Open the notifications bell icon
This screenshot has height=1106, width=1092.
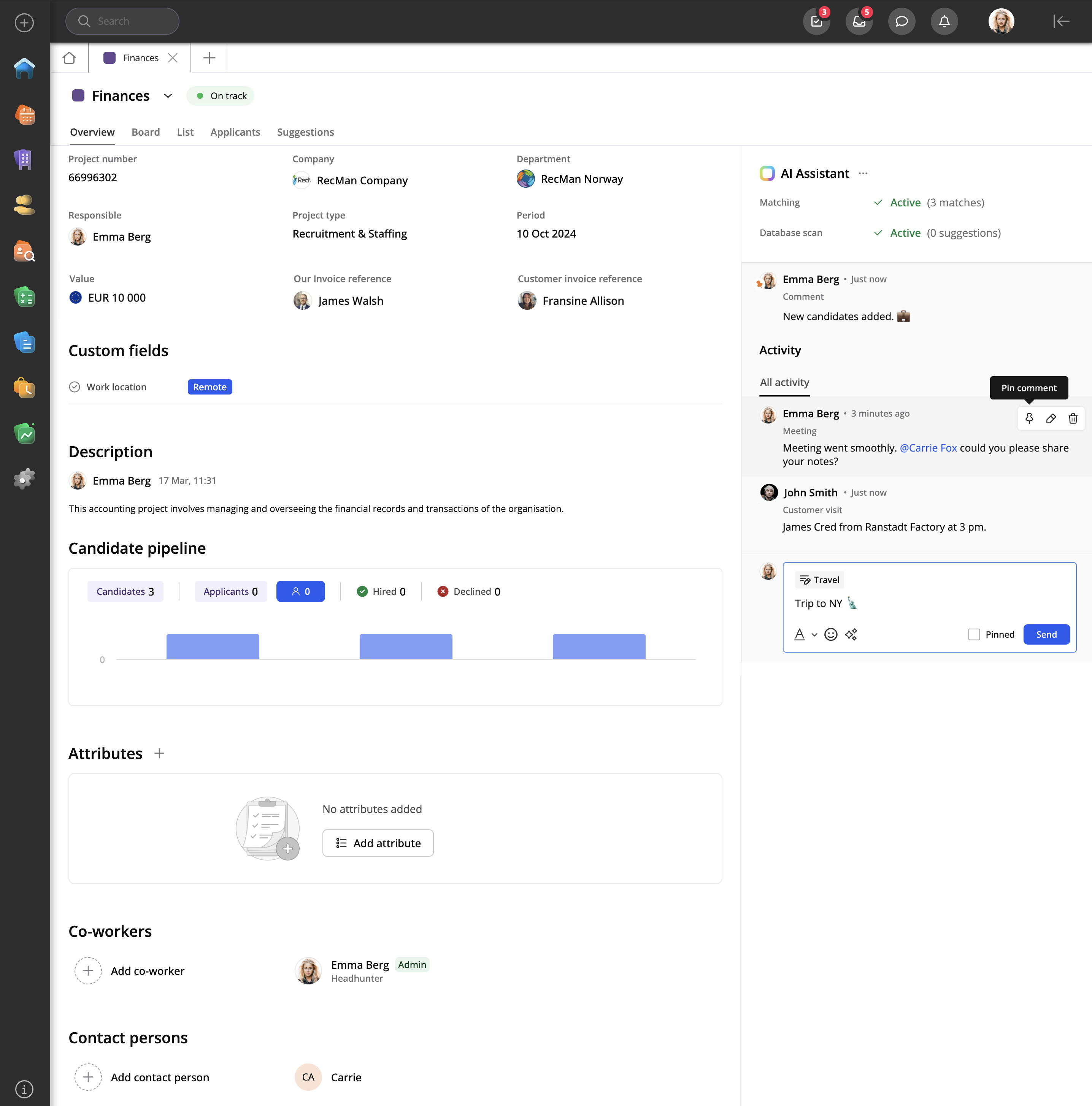(x=944, y=21)
